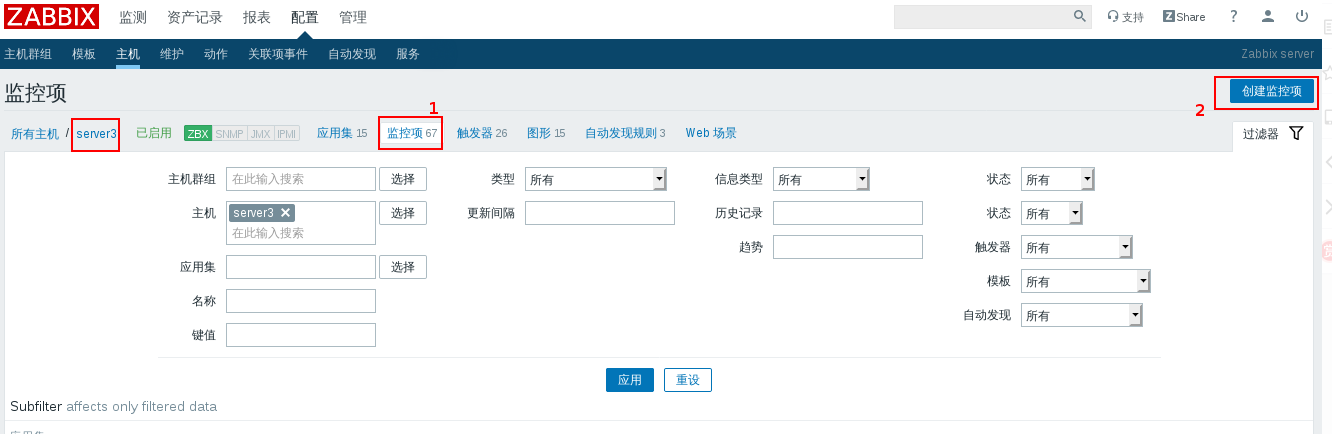
Task: Focus the 更新间隔 input field
Action: point(600,213)
